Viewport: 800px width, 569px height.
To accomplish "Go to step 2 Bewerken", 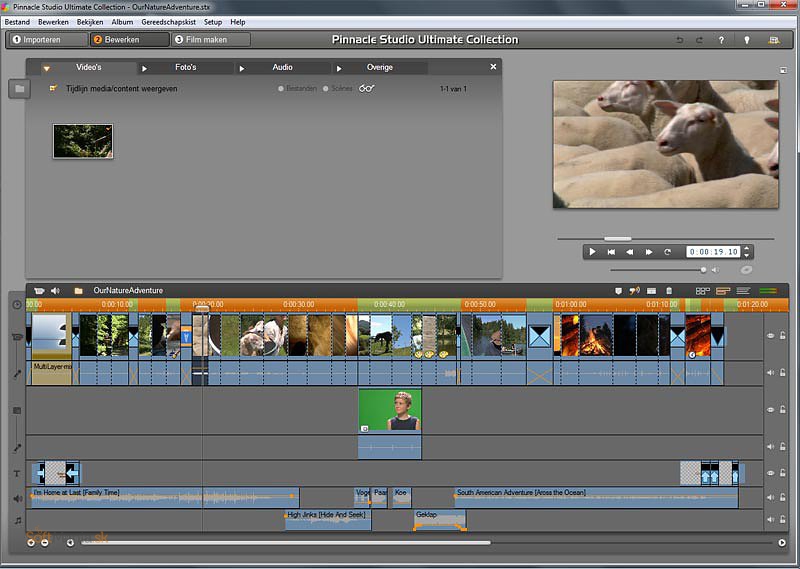I will [130, 40].
